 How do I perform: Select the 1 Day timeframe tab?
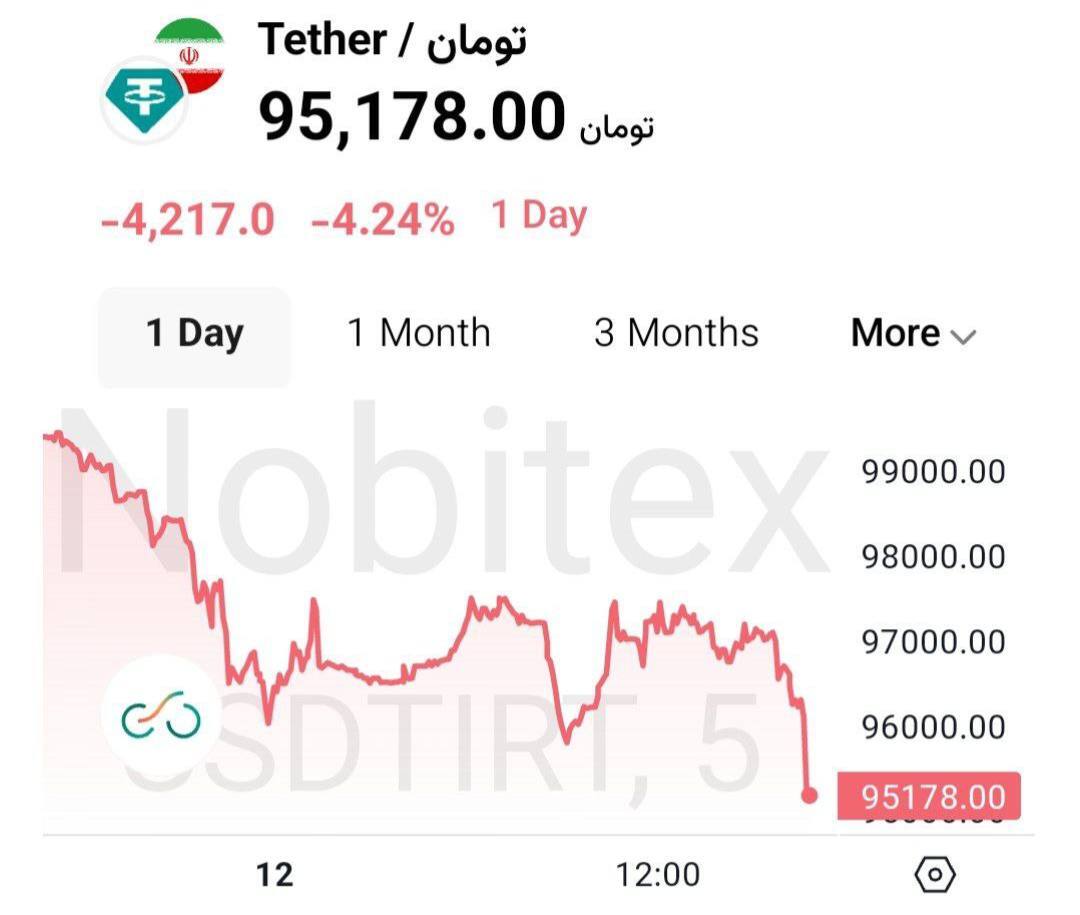194,336
